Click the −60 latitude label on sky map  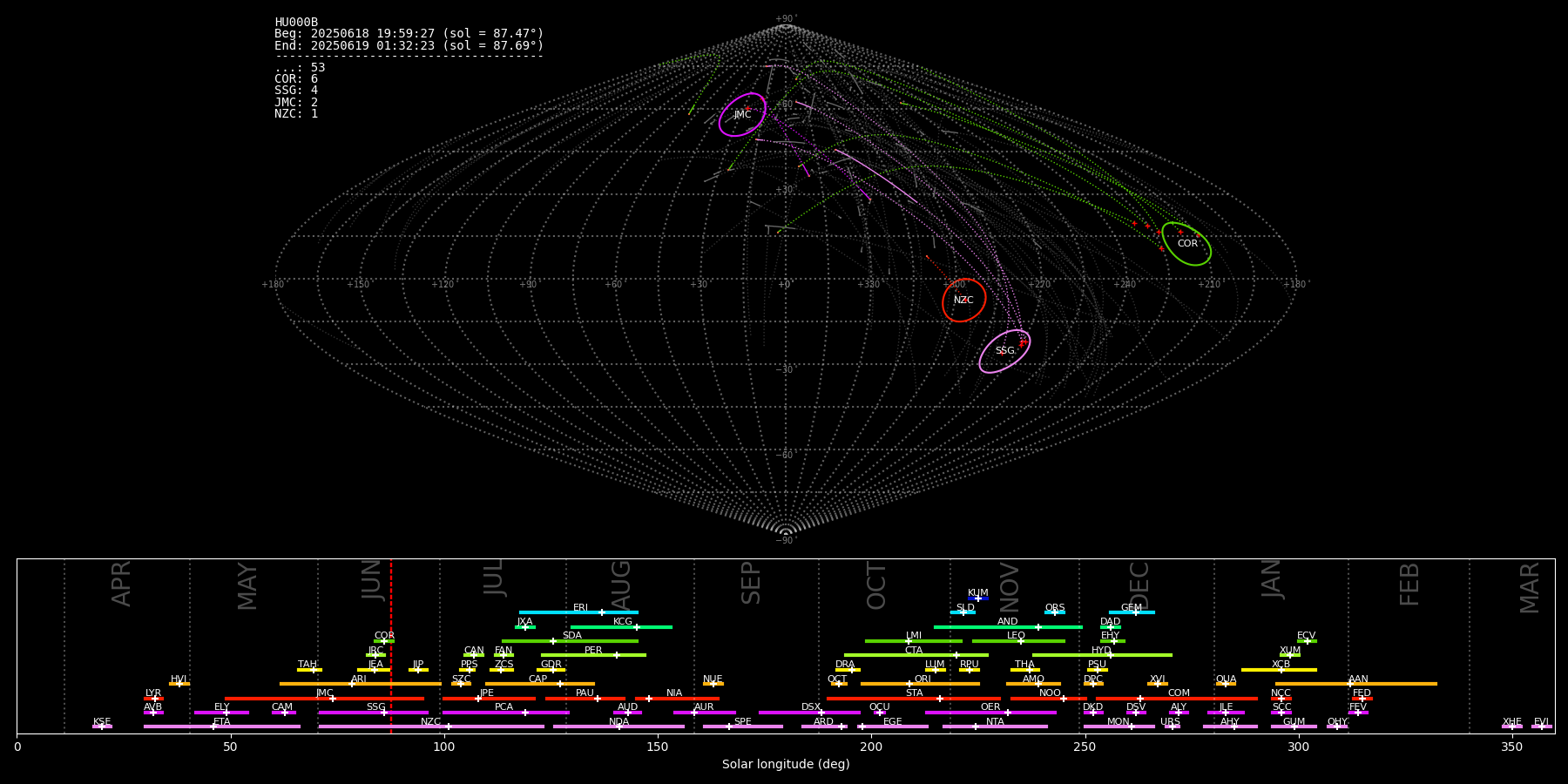[785, 456]
